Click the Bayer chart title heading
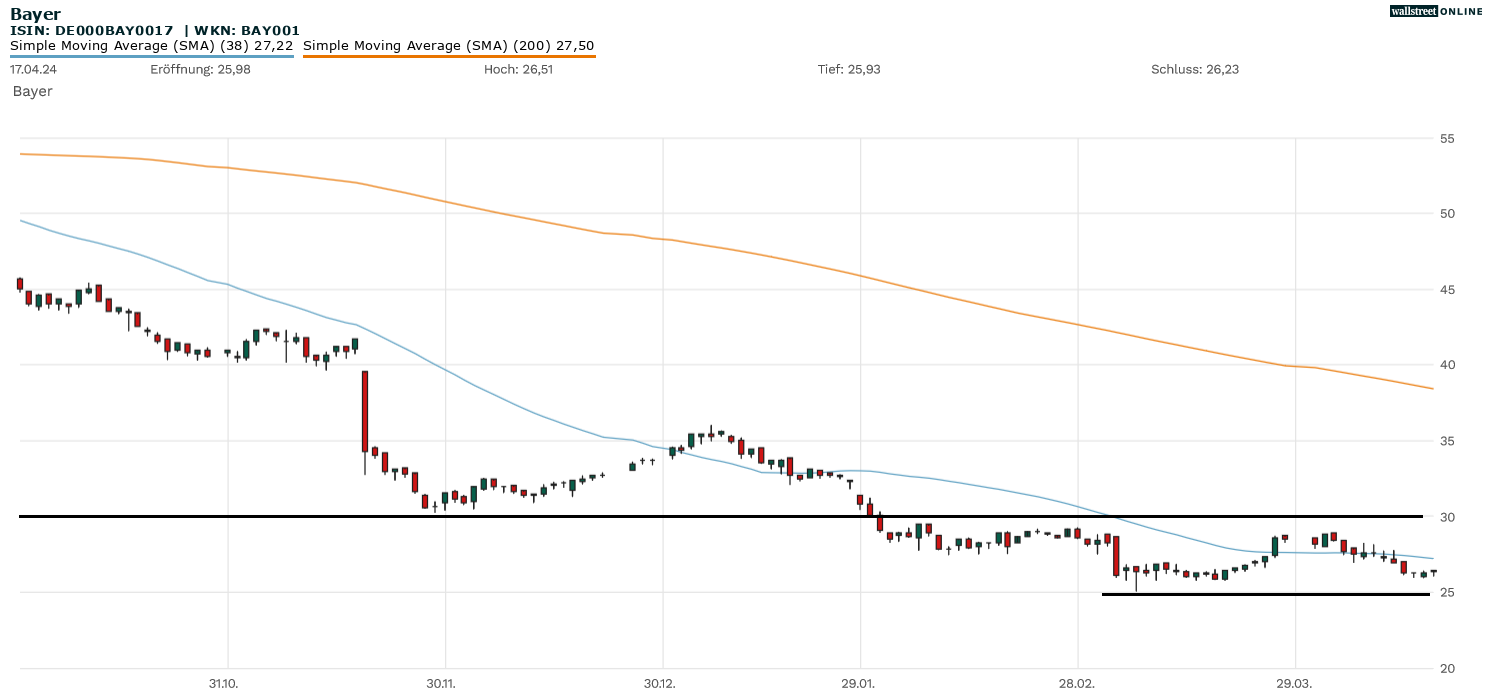Viewport: 1490px width, 689px height. (x=35, y=14)
